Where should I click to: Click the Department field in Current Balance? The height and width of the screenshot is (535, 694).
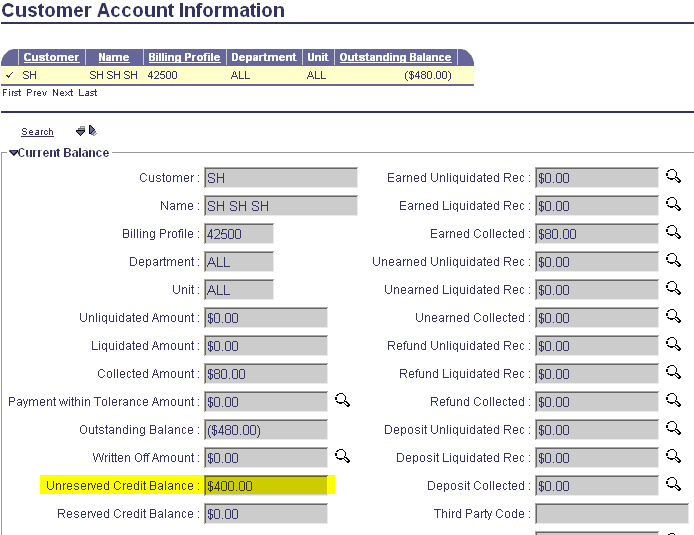coord(239,262)
